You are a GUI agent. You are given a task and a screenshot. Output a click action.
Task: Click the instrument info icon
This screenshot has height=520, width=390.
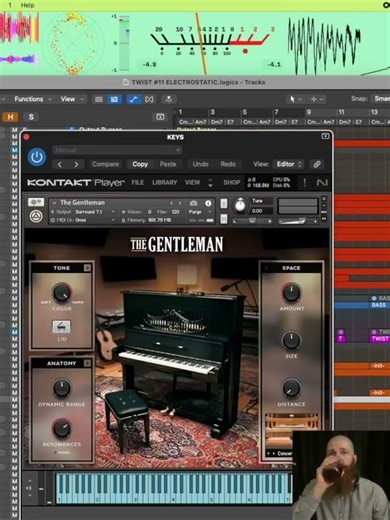pyautogui.click(x=208, y=203)
